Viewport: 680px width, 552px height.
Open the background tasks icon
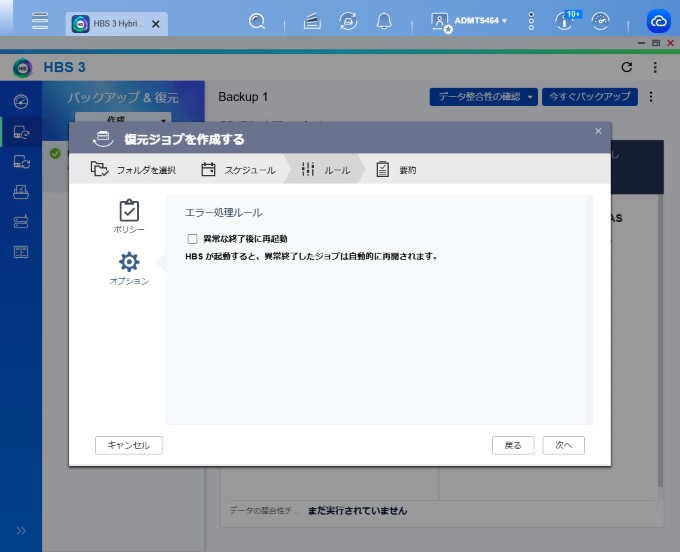[312, 21]
